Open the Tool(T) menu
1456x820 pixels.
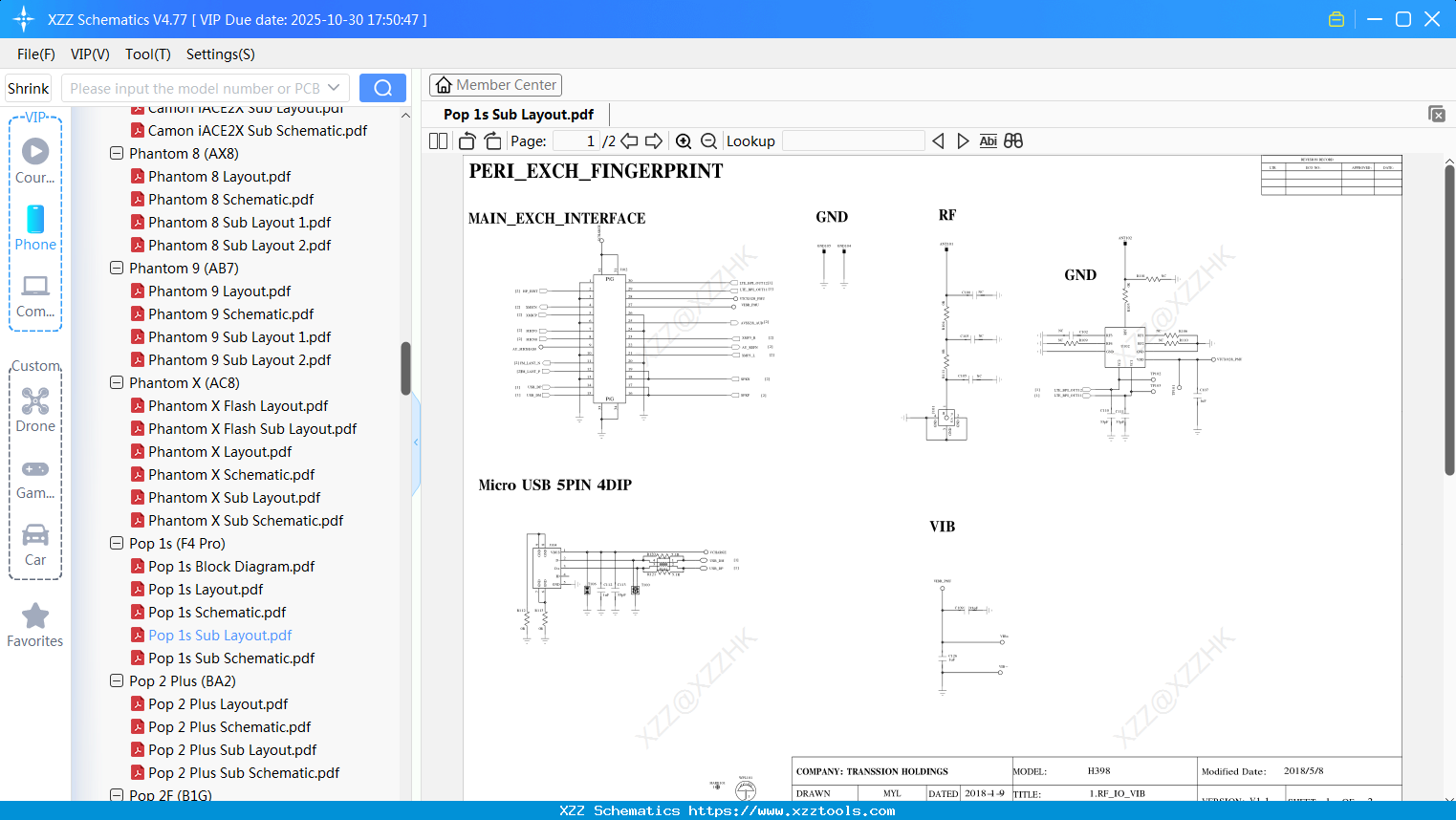[x=147, y=54]
